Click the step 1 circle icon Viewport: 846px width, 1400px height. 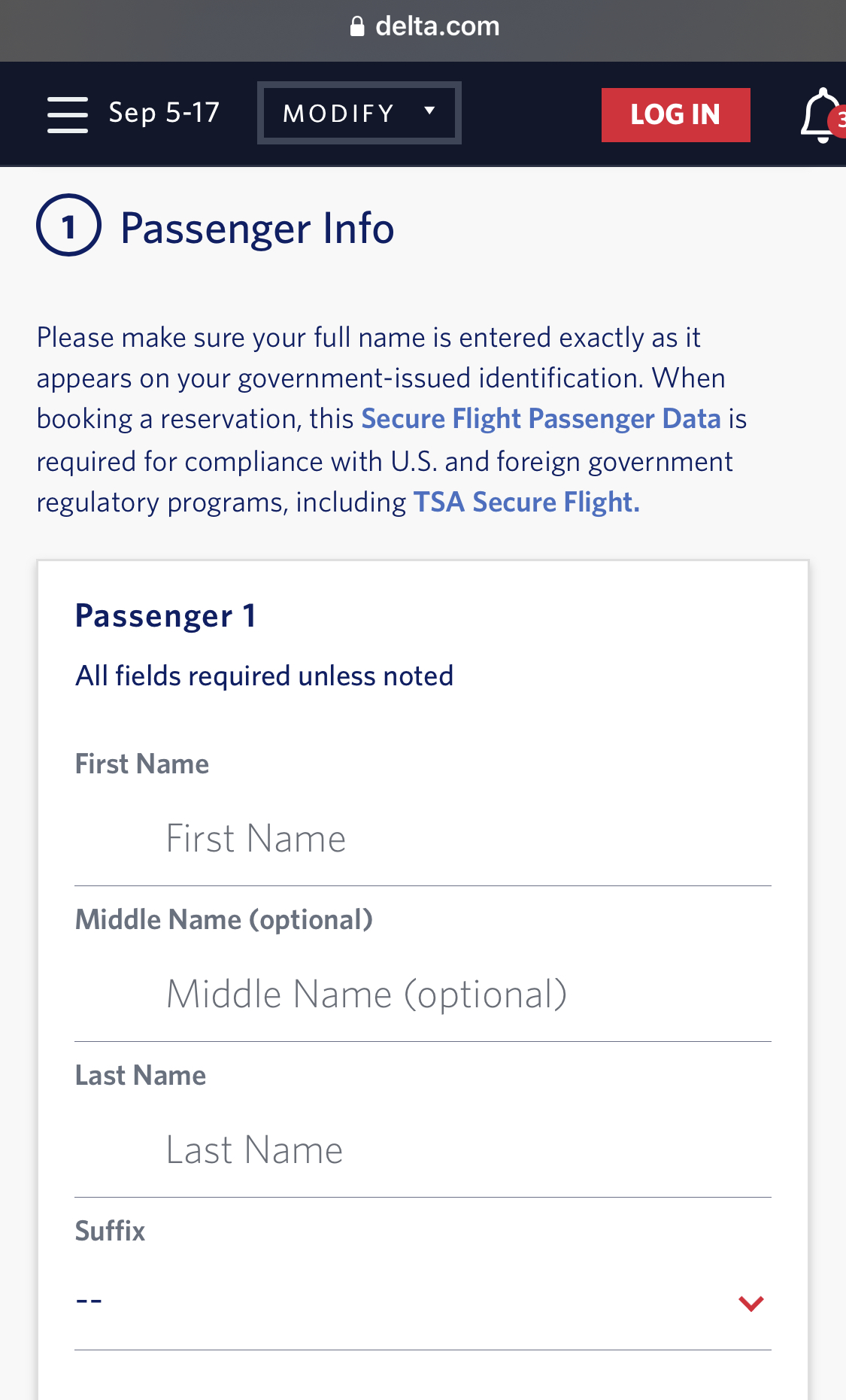coord(68,226)
